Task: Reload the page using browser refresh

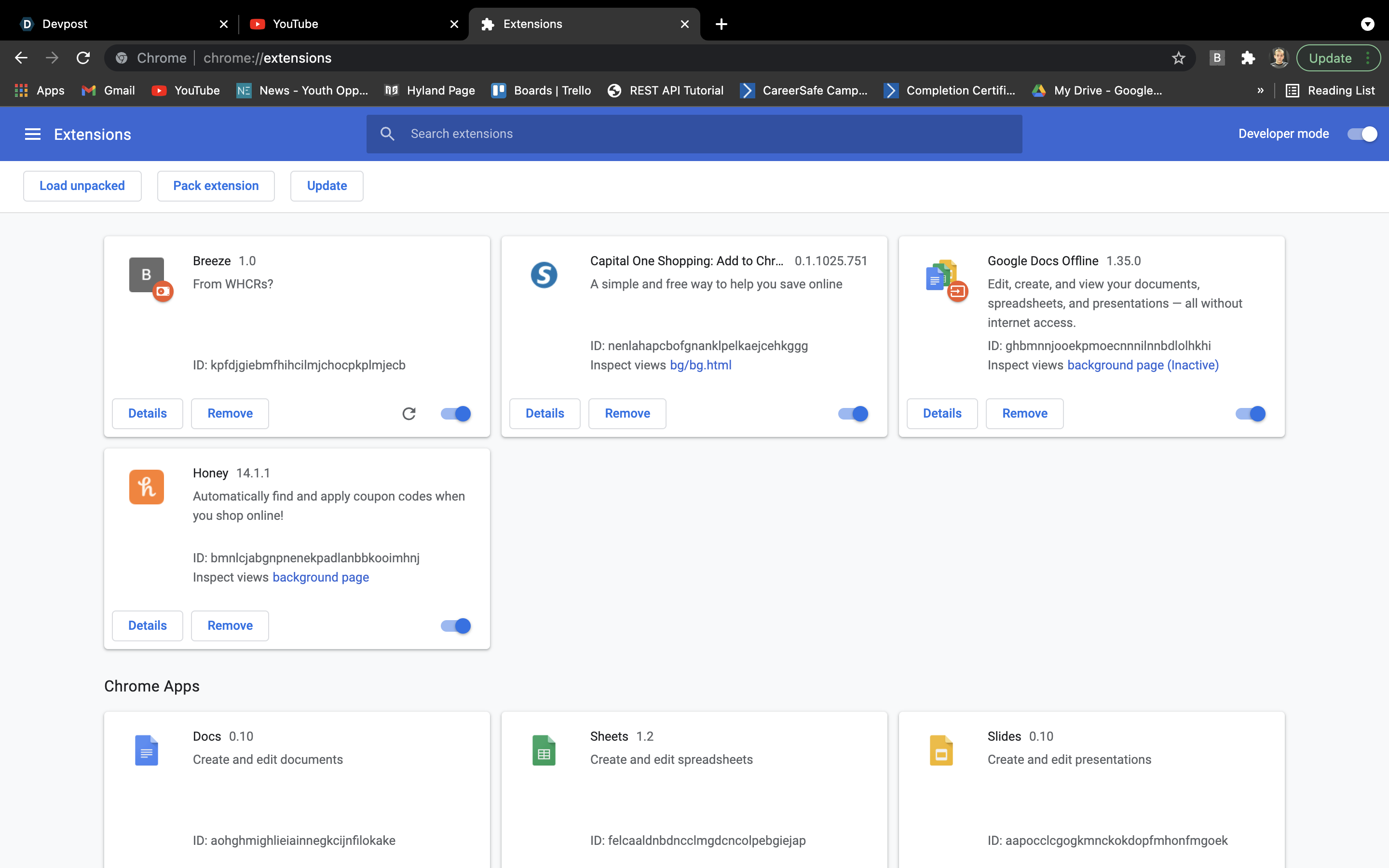Action: (x=83, y=58)
